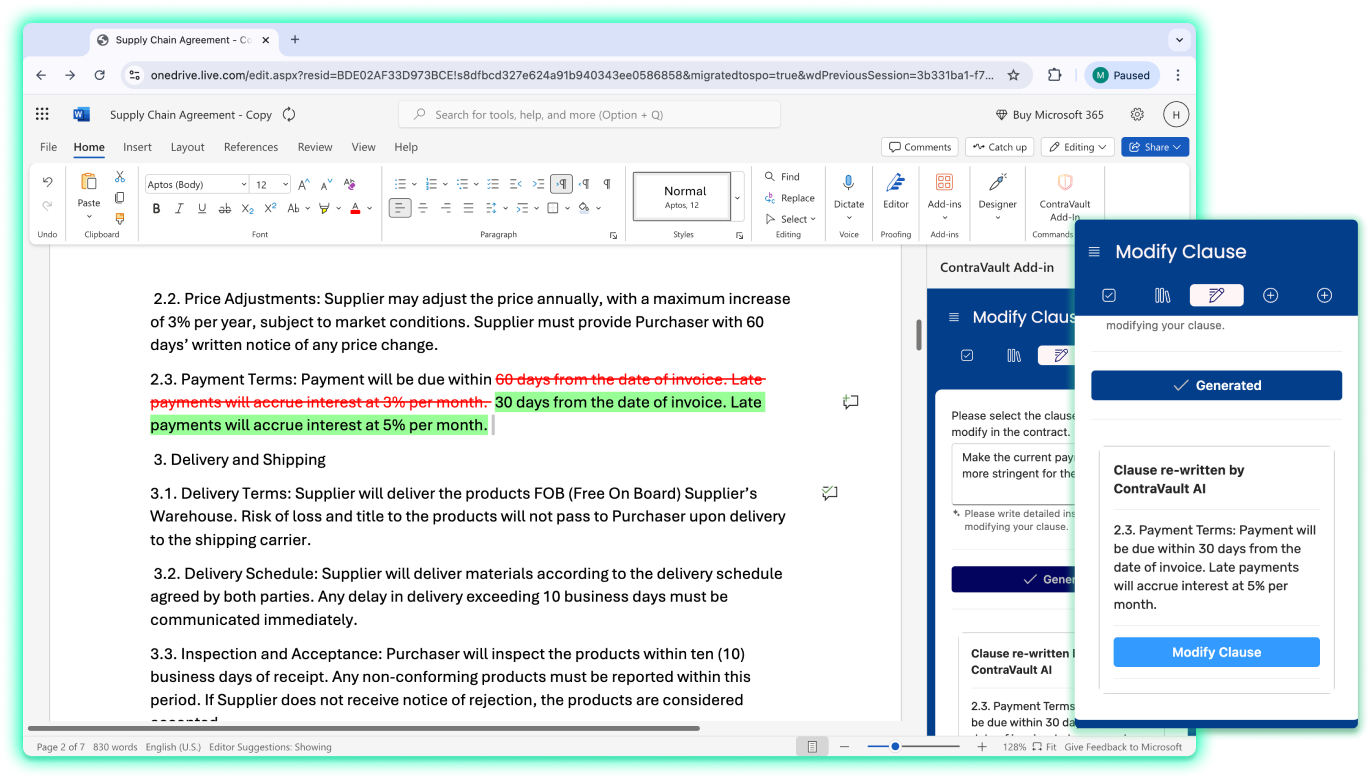Click Replace in the Editing group
Viewport: 1370px width, 779px height.
[x=789, y=198]
